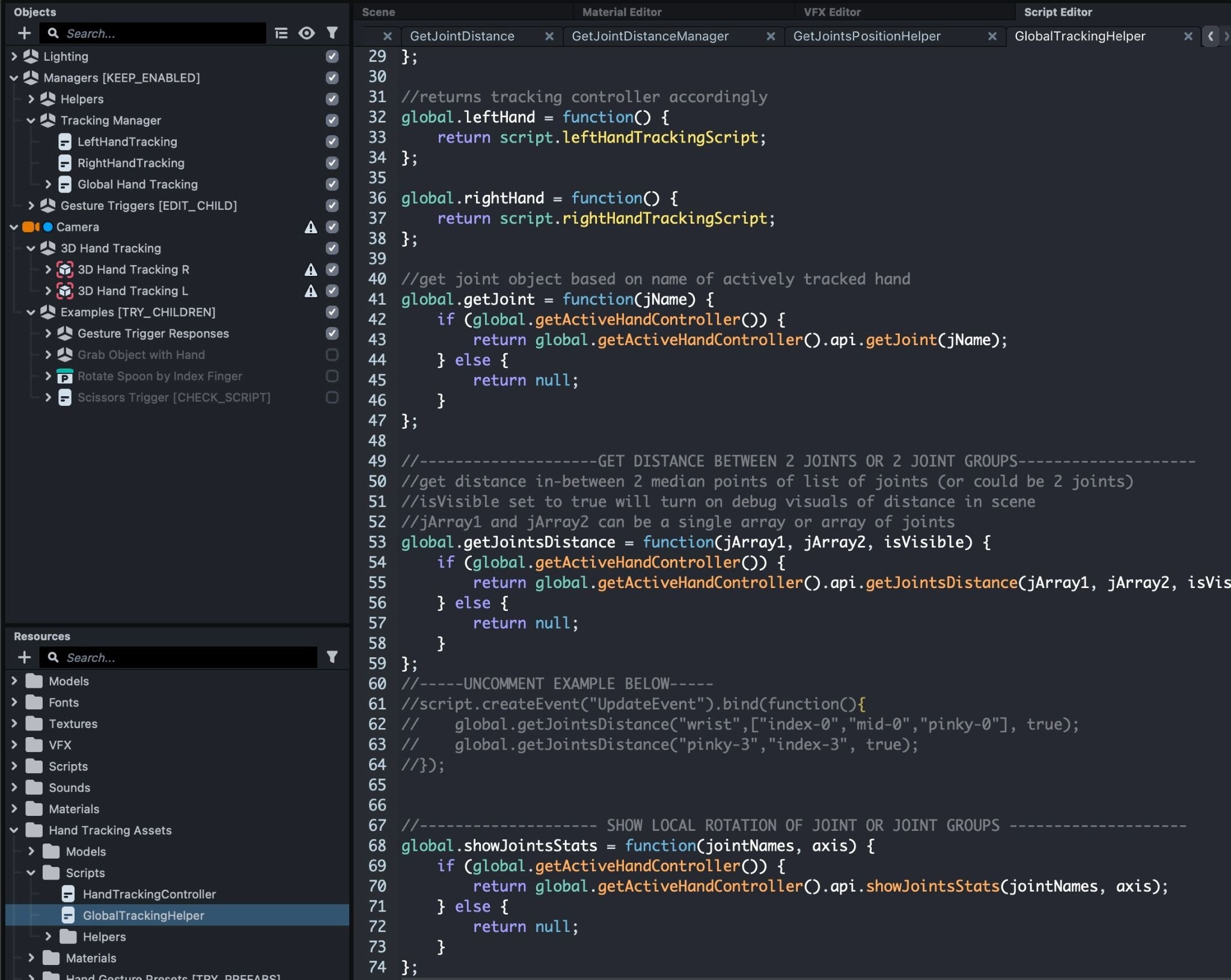Open the GetJointsPositionHelper script tab

pos(866,36)
